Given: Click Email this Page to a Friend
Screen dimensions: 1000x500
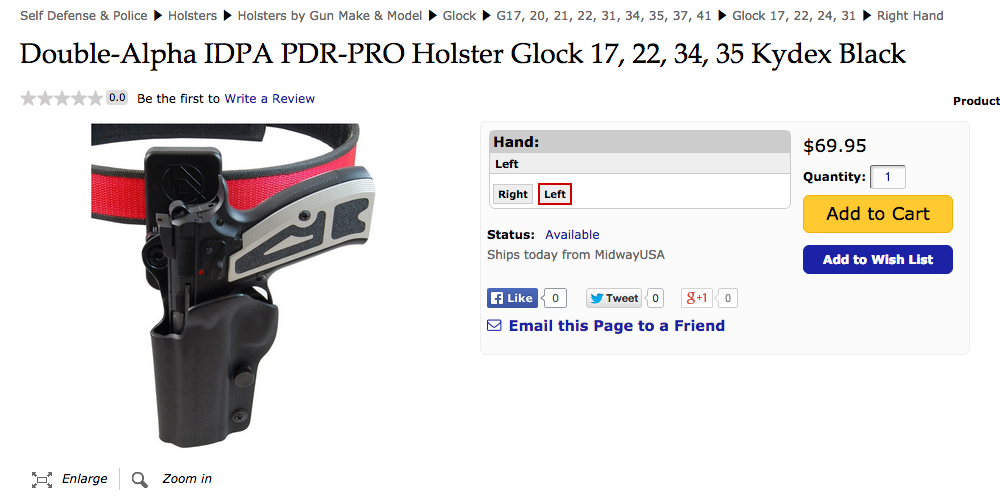Looking at the screenshot, I should pos(617,326).
